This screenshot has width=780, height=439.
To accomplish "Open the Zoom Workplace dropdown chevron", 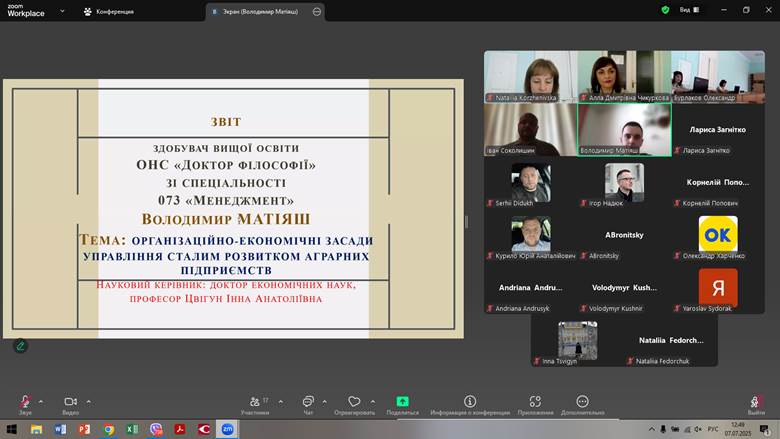I will 62,10.
